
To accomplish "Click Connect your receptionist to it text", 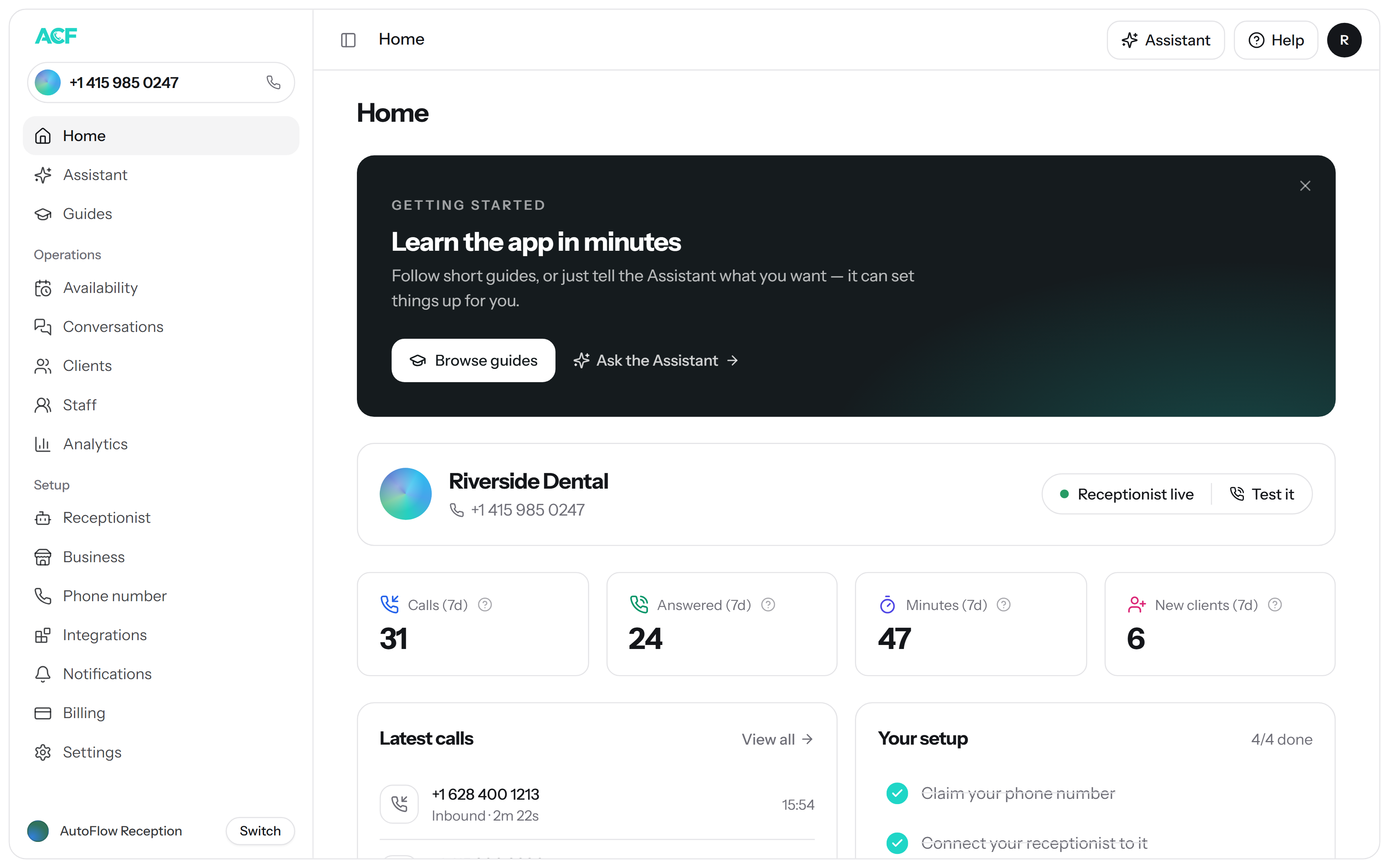I will click(x=1034, y=843).
